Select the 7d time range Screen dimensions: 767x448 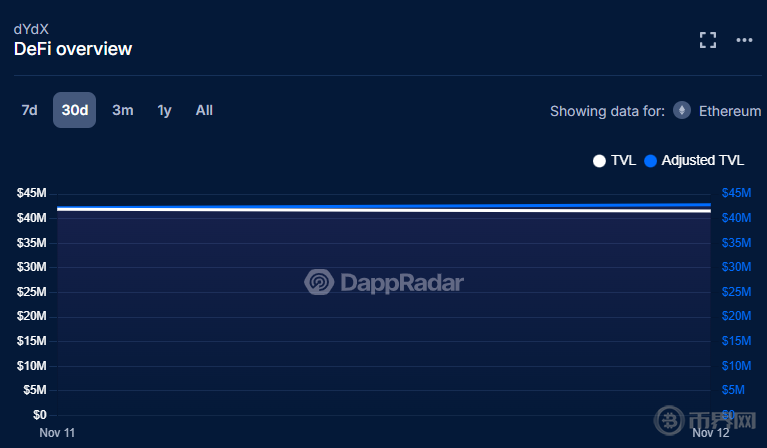[30, 110]
